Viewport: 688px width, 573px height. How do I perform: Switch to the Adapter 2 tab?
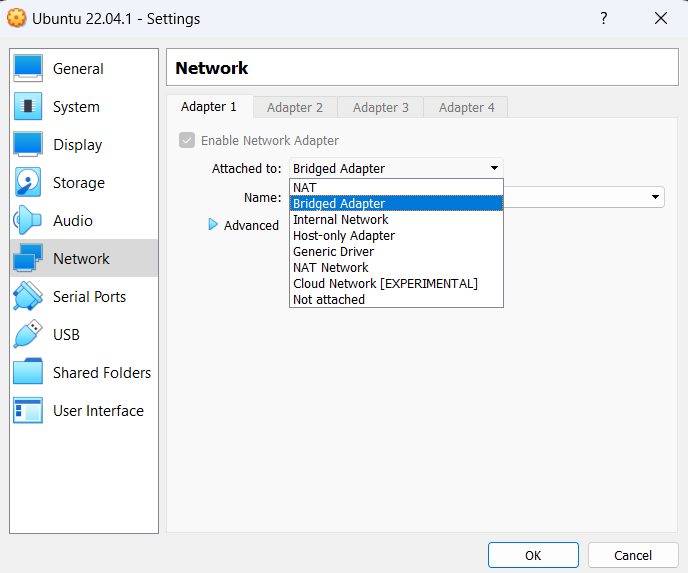pyautogui.click(x=295, y=107)
